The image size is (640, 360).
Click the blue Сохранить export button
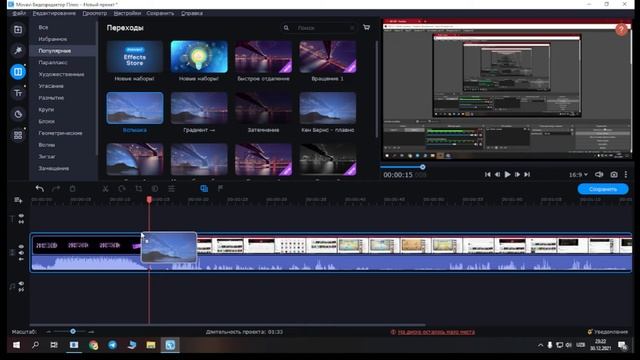(603, 189)
